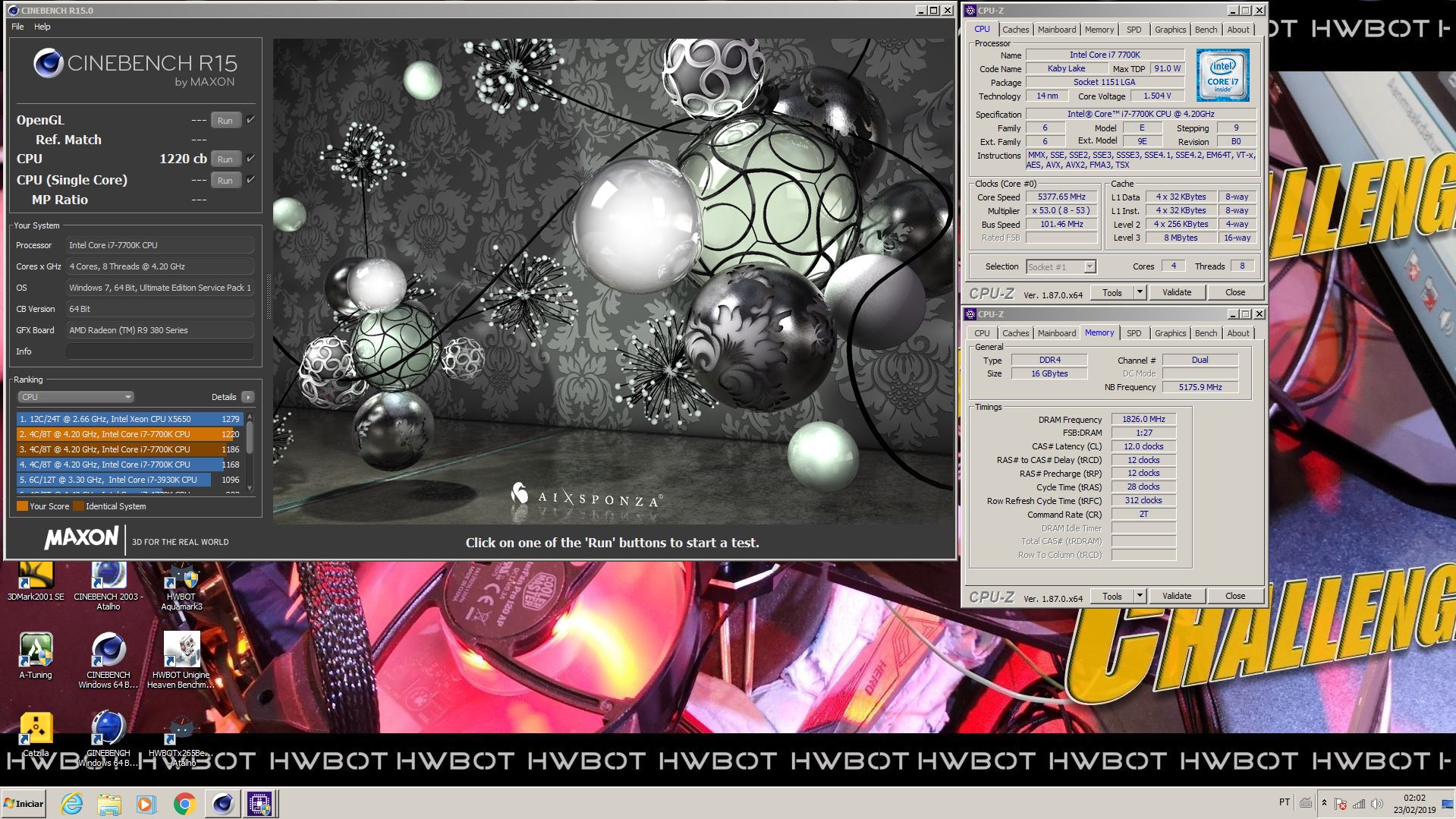The height and width of the screenshot is (819, 1456).
Task: Open the Action Center flag tray icon
Action: (x=1341, y=804)
